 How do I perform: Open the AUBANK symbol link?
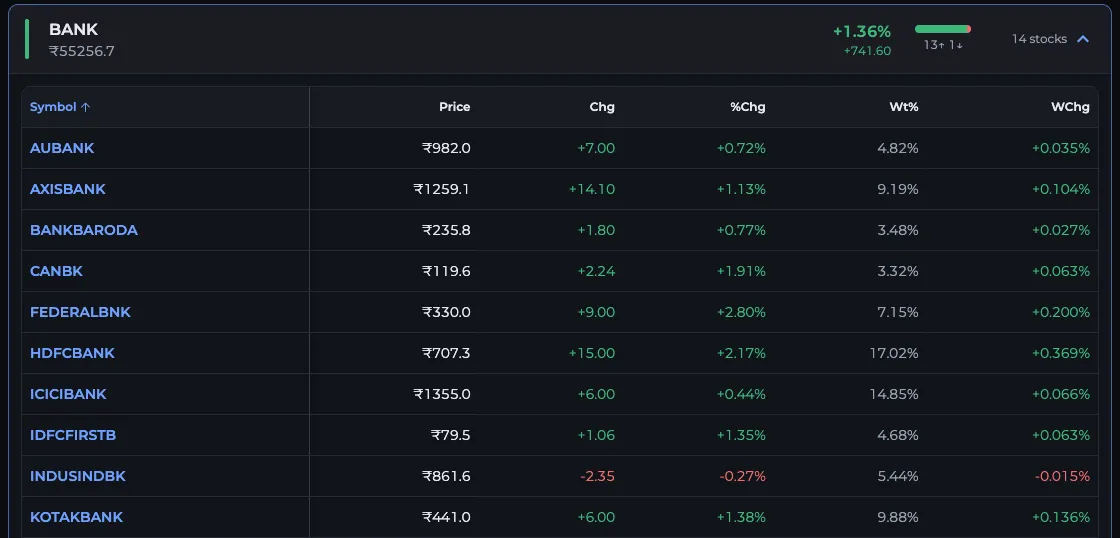point(62,149)
